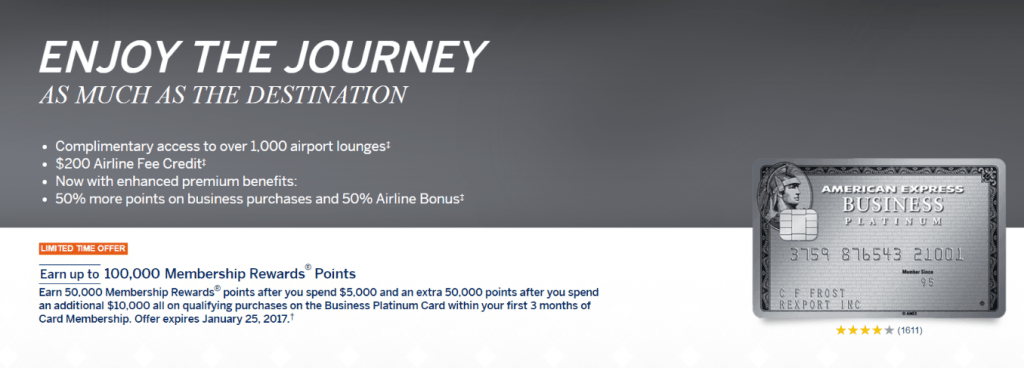Click the 50% Airline Bonus footnote symbol
This screenshot has width=1024, height=368.
click(x=461, y=196)
